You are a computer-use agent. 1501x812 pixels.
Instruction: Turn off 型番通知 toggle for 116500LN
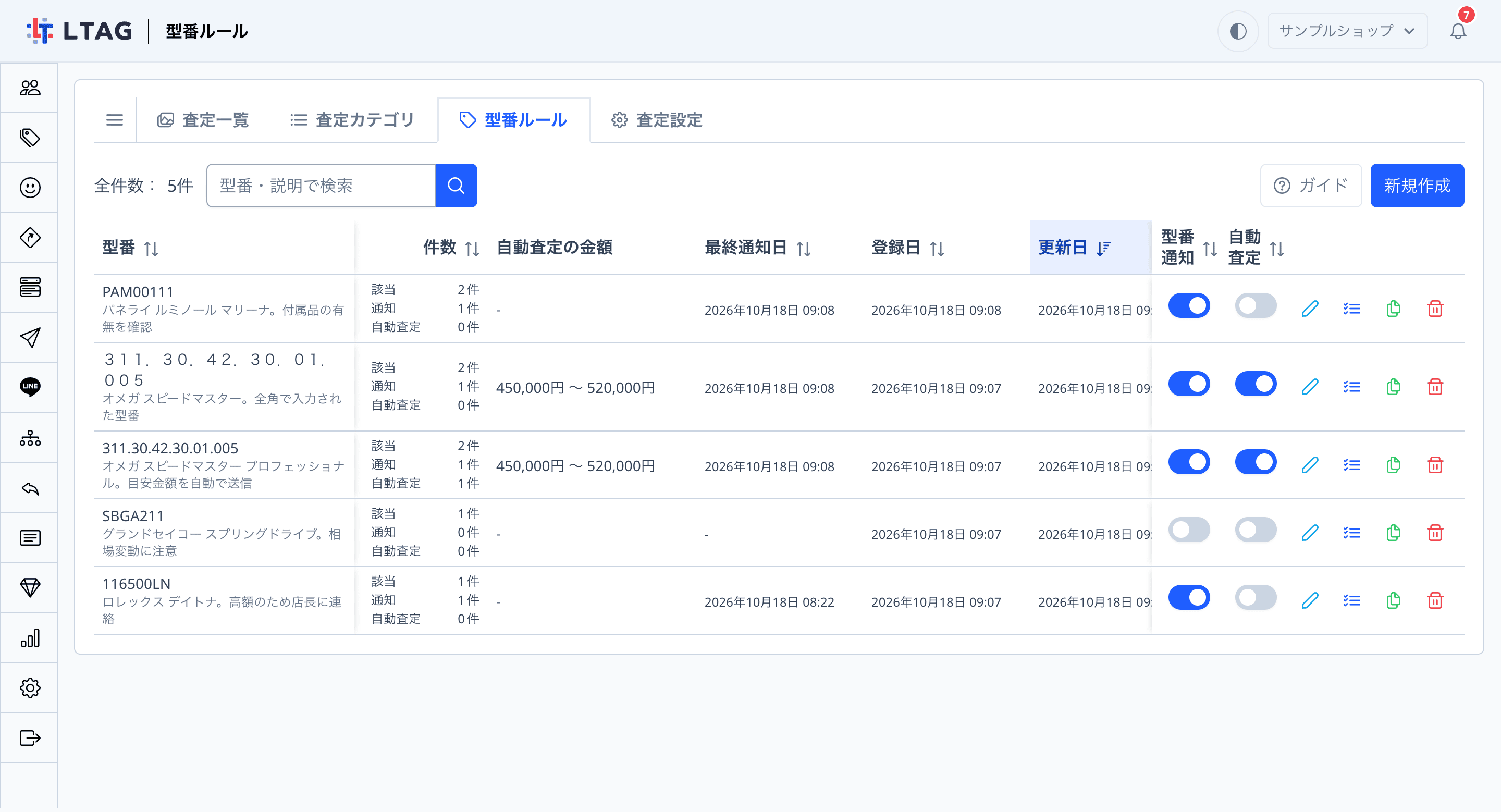1189,598
